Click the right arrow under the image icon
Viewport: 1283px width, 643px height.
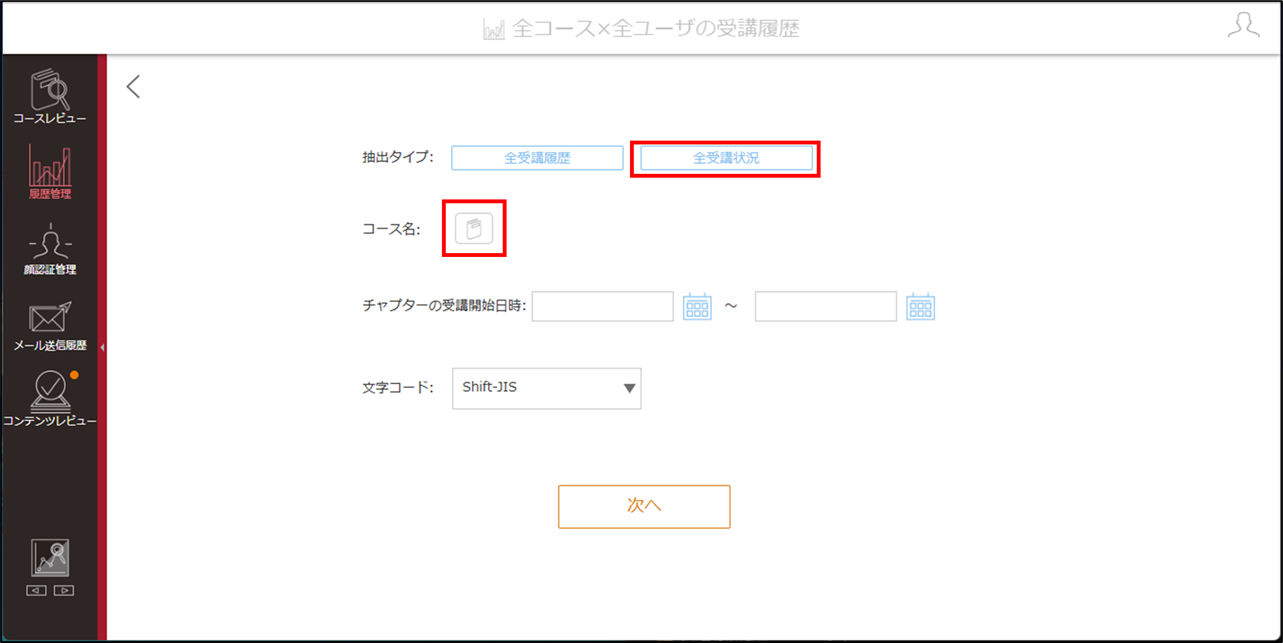coord(64,590)
